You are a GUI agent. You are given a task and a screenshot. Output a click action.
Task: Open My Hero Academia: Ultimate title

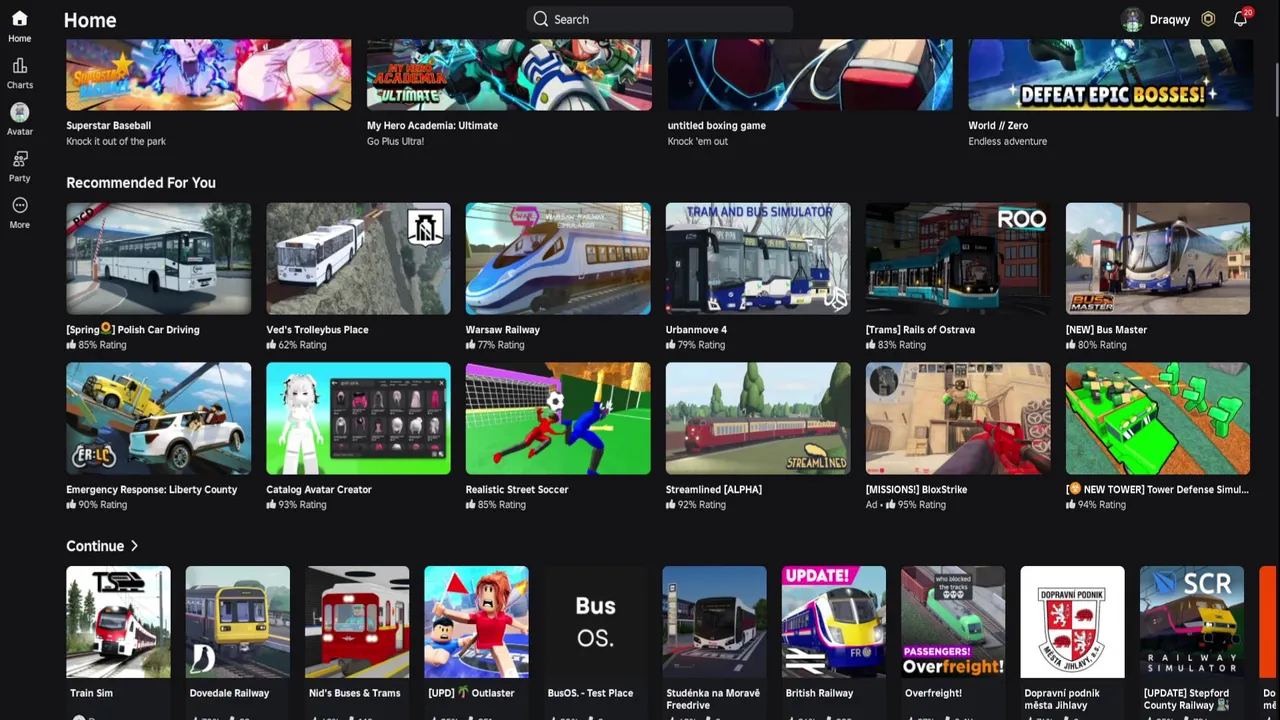point(432,125)
